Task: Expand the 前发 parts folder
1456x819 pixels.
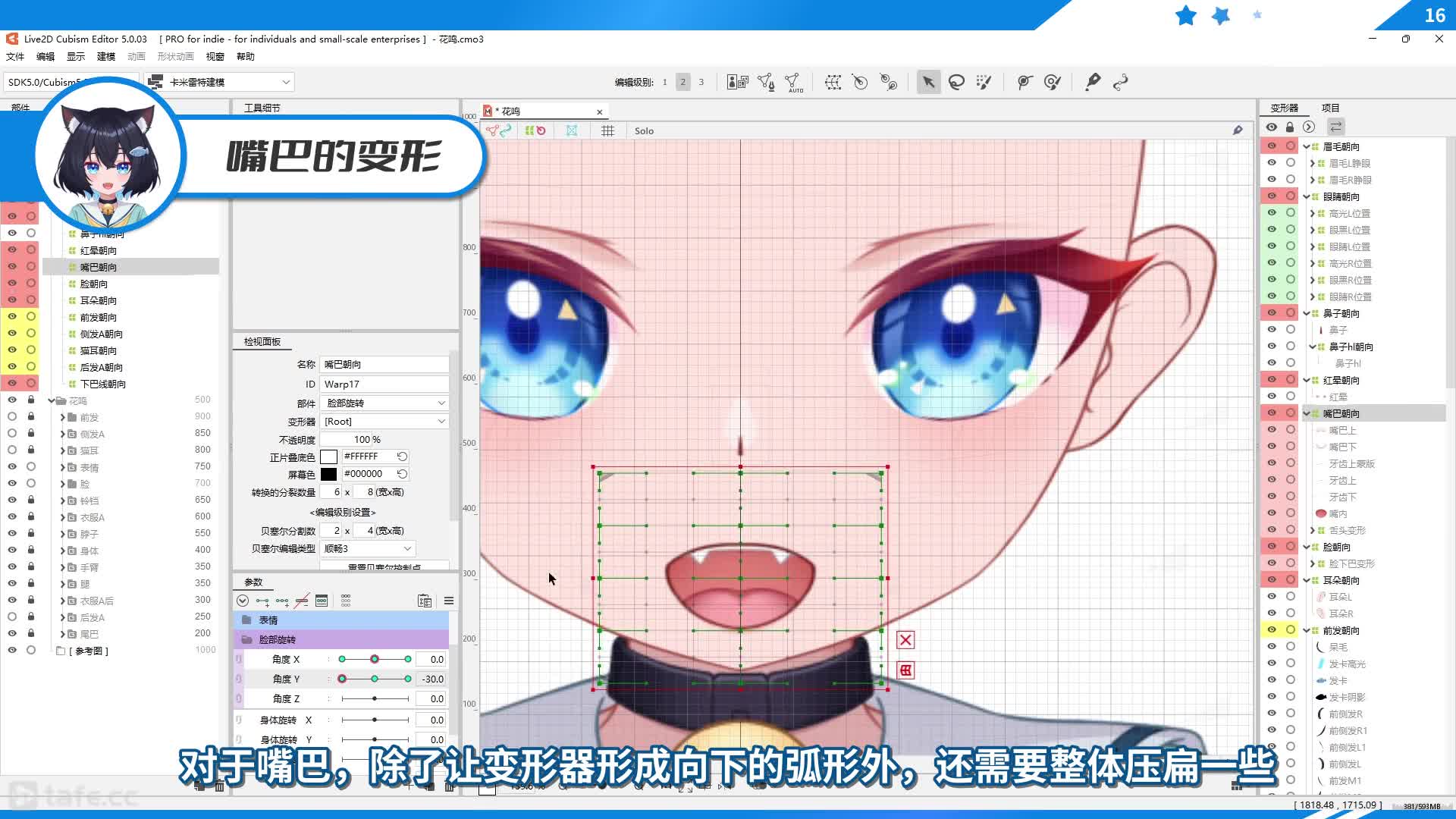Action: (x=62, y=417)
